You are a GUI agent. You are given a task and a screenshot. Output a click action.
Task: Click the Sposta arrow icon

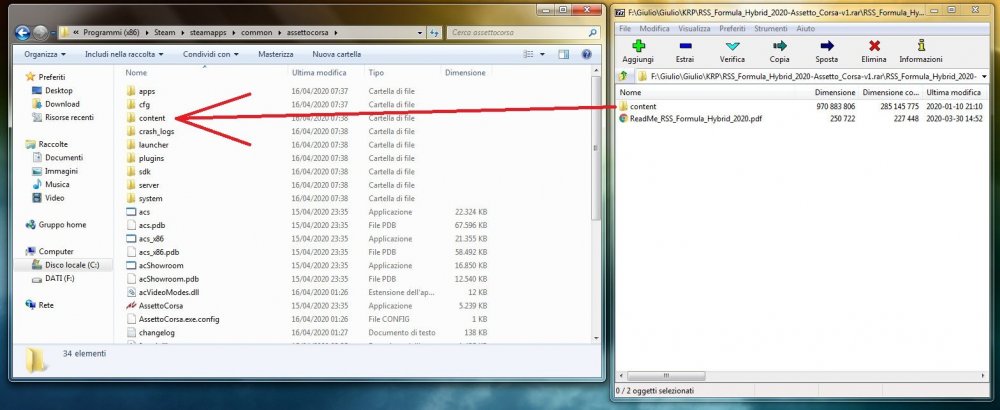(827, 46)
